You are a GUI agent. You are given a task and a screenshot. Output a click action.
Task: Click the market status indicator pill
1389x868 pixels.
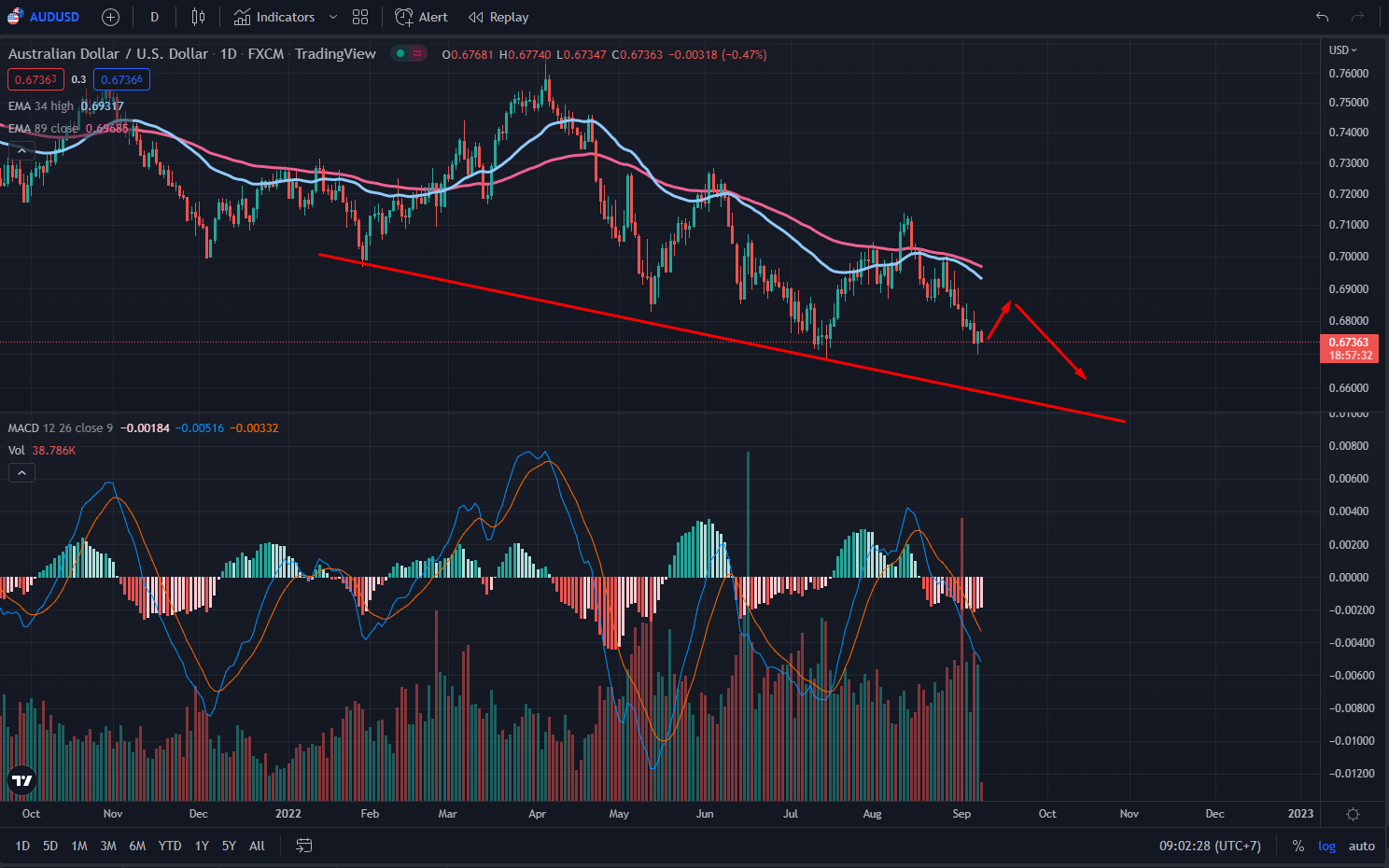(409, 53)
